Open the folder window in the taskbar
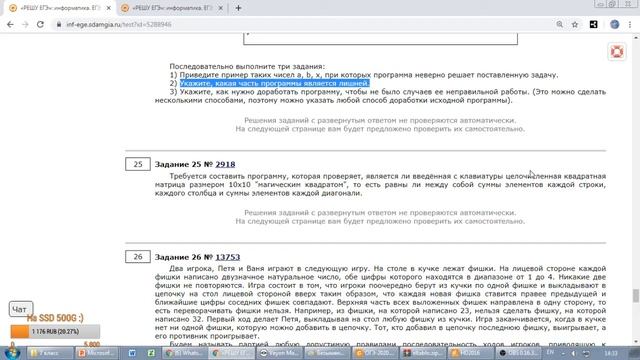 click(50, 353)
